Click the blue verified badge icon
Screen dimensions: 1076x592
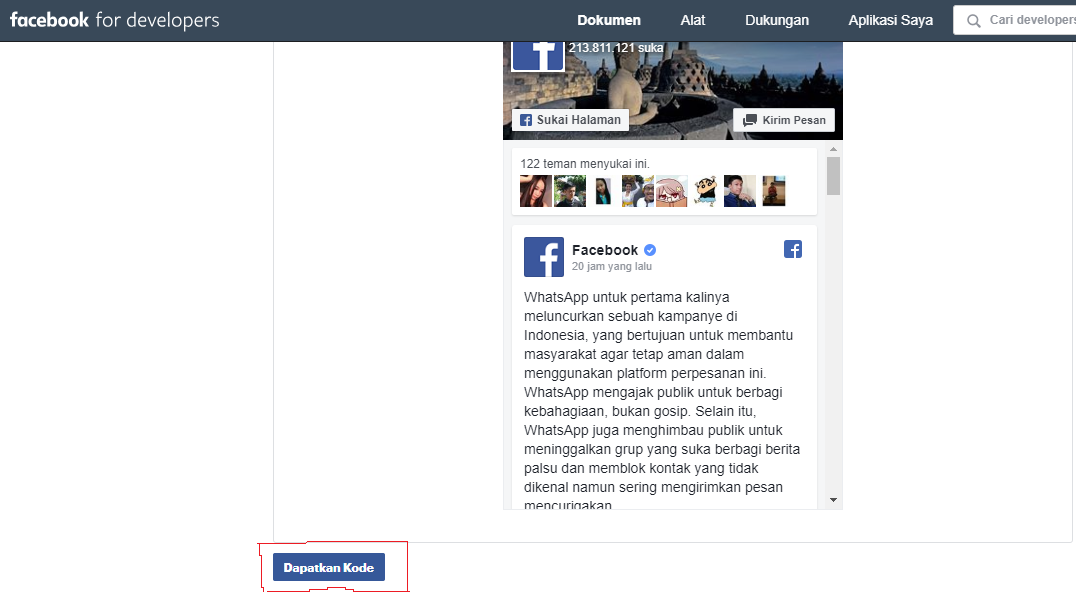tap(650, 250)
